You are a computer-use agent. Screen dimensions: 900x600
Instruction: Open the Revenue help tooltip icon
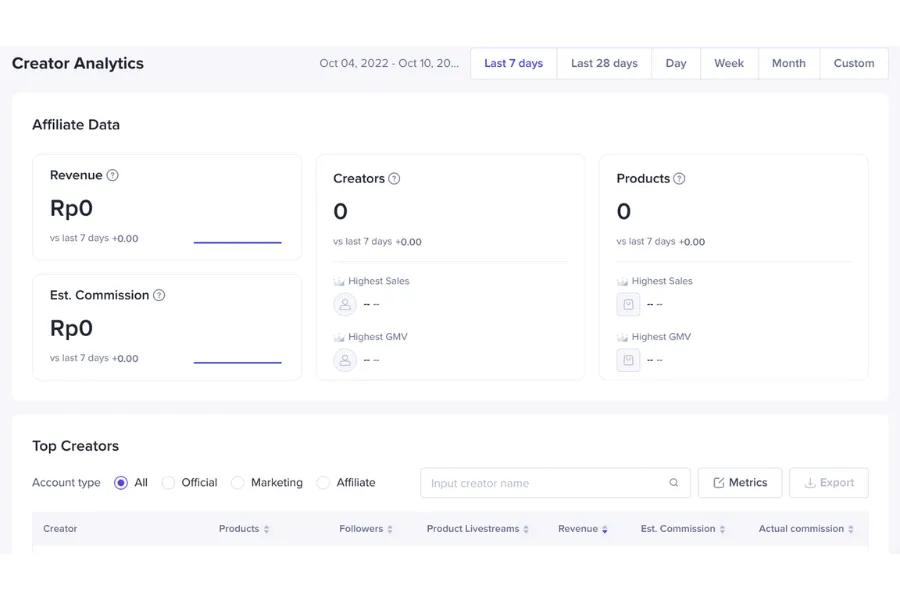(112, 175)
